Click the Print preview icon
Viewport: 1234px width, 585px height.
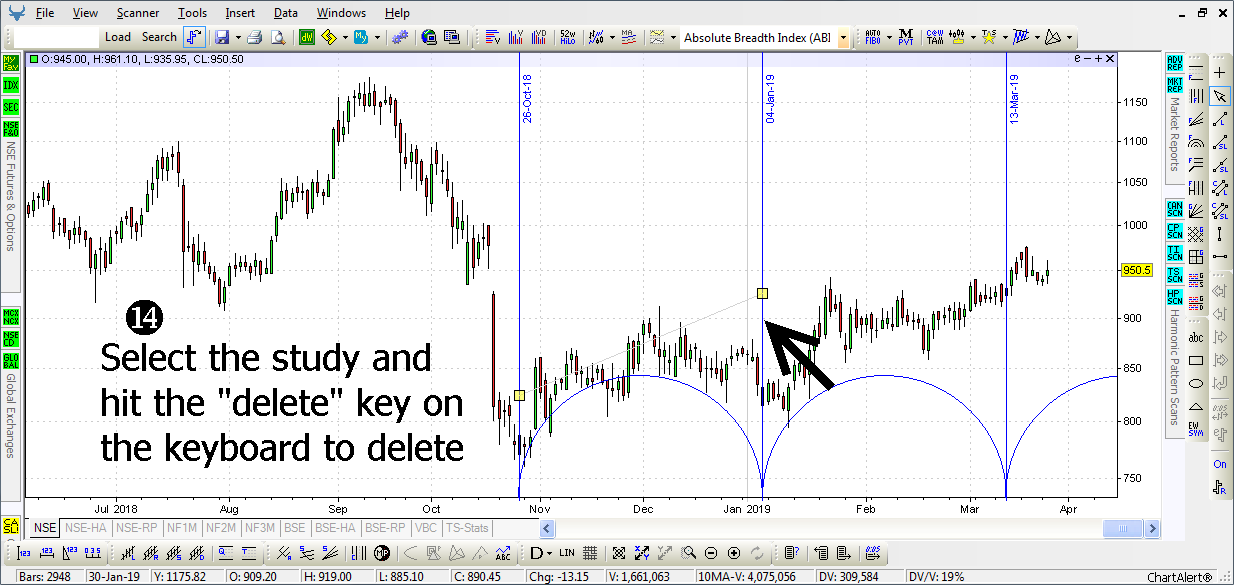coord(278,37)
